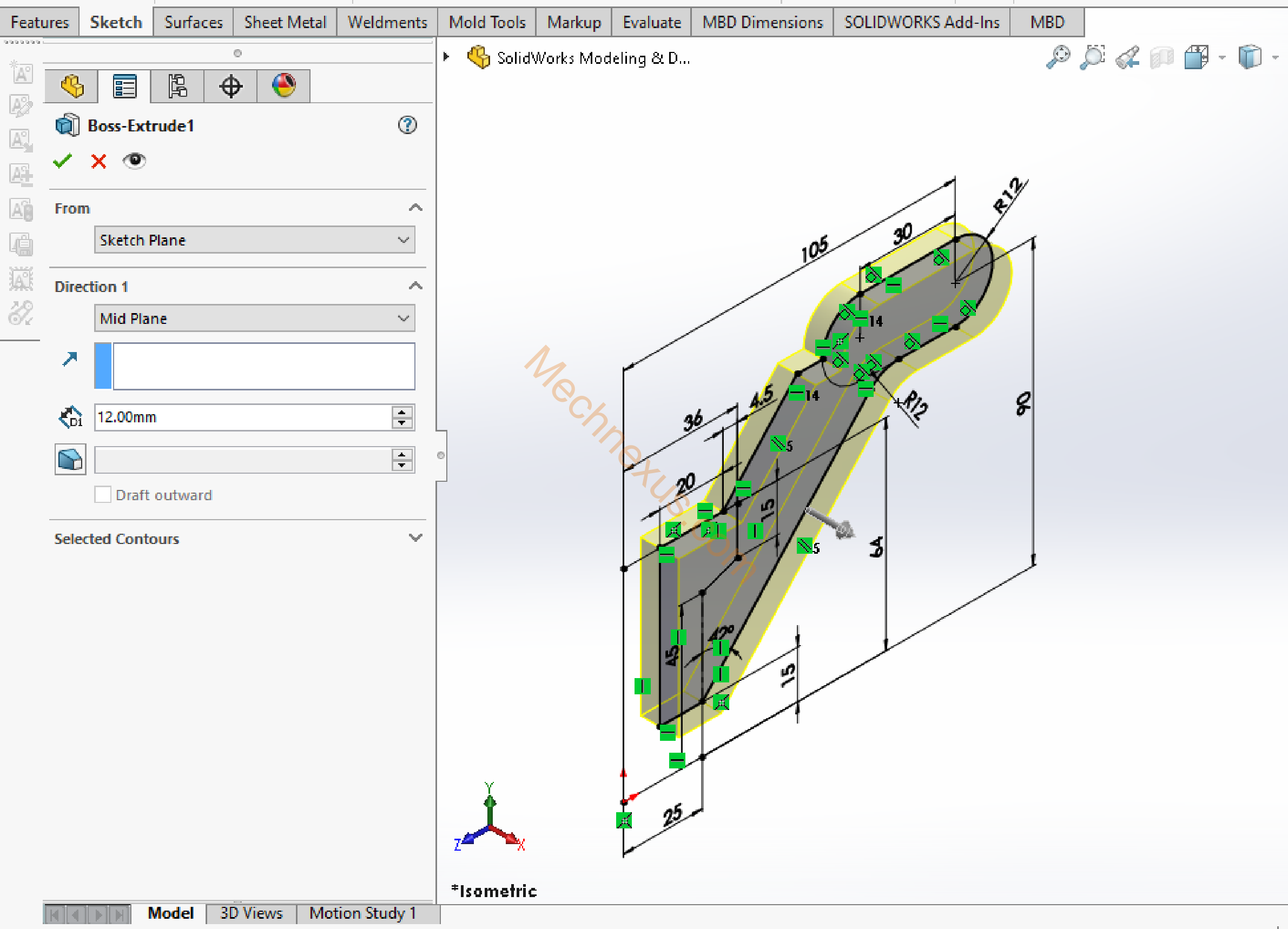Switch to ConfigurationManager tab icon
1288x929 pixels.
(177, 87)
